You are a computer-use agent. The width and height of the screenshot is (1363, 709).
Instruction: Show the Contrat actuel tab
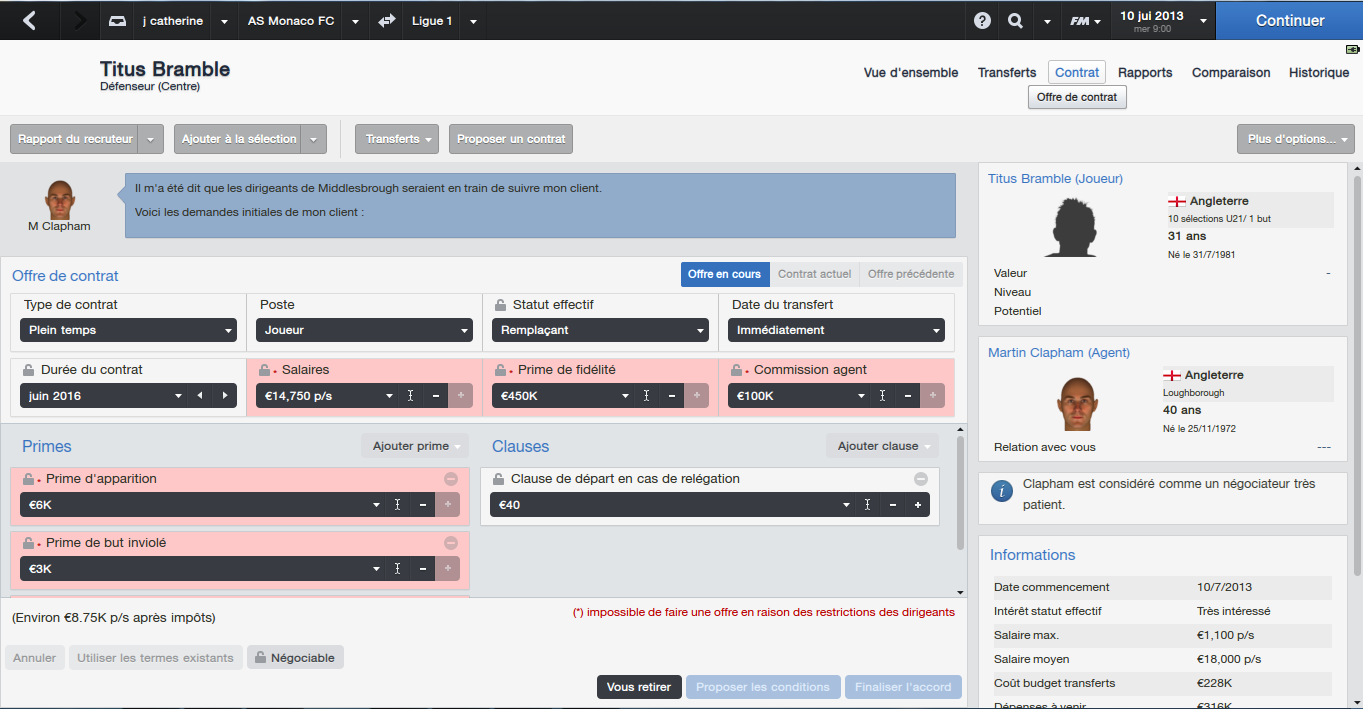[815, 274]
